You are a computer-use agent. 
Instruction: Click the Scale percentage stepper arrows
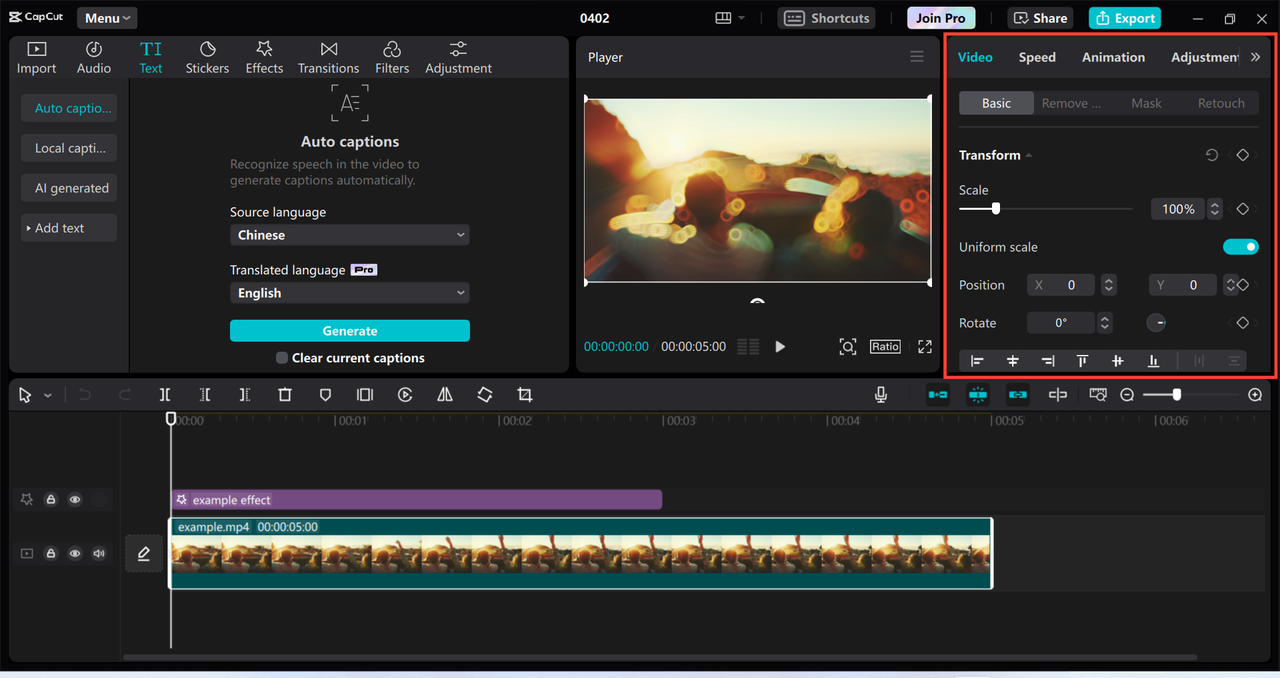click(x=1214, y=209)
